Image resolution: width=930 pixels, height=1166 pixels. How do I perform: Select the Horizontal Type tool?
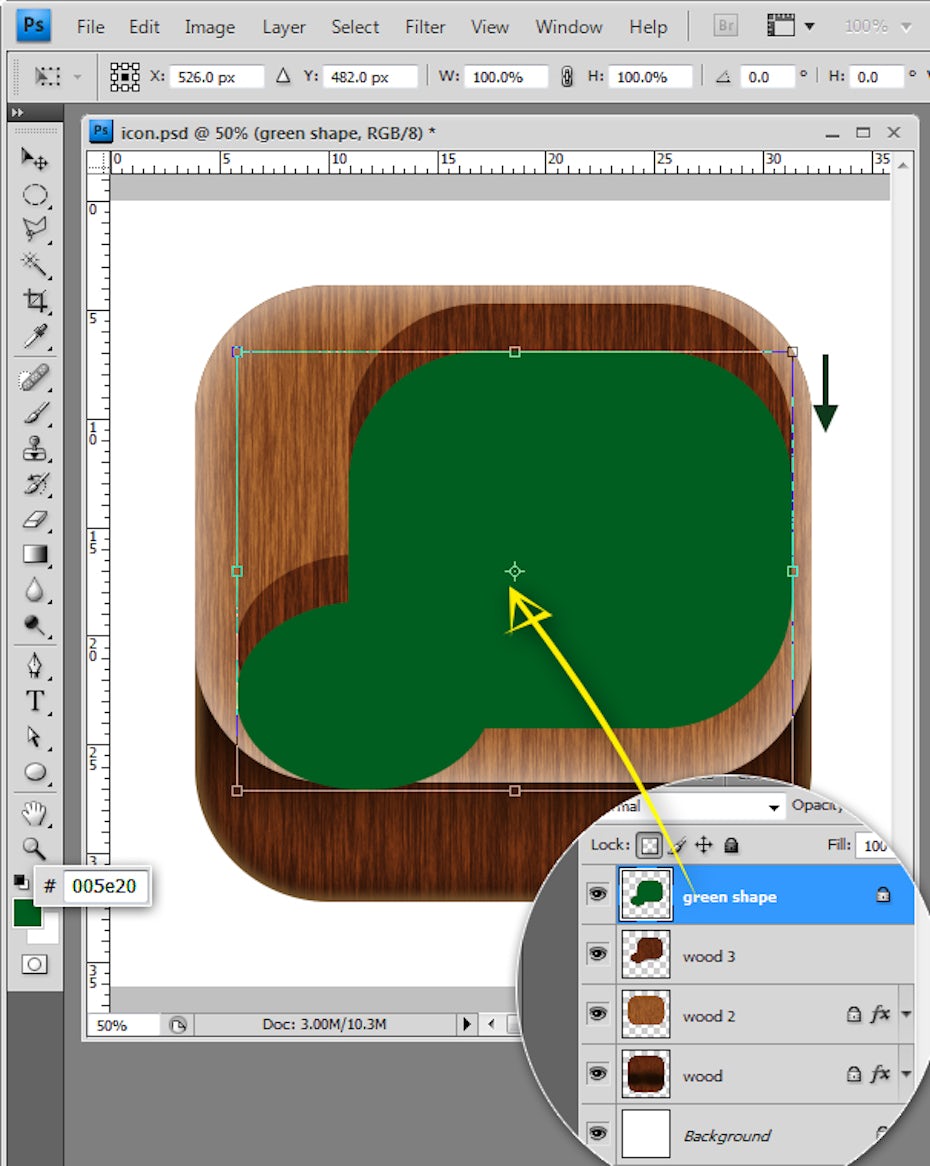(35, 701)
